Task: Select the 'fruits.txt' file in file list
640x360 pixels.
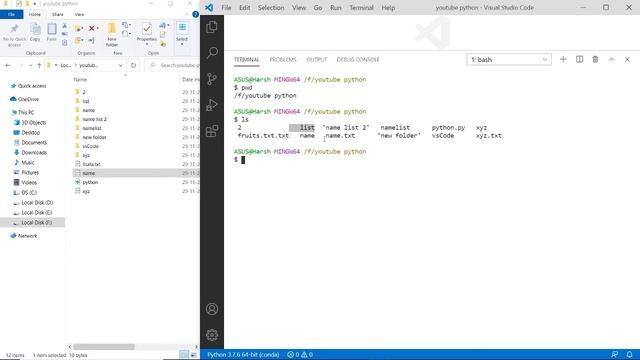Action: pyautogui.click(x=91, y=164)
